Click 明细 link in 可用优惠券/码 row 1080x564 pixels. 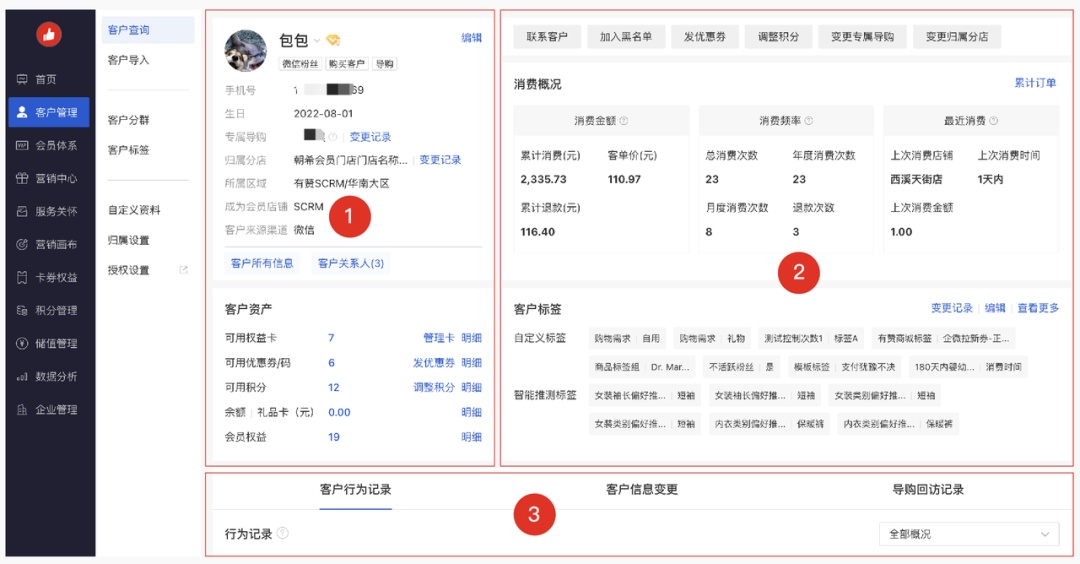coord(471,362)
